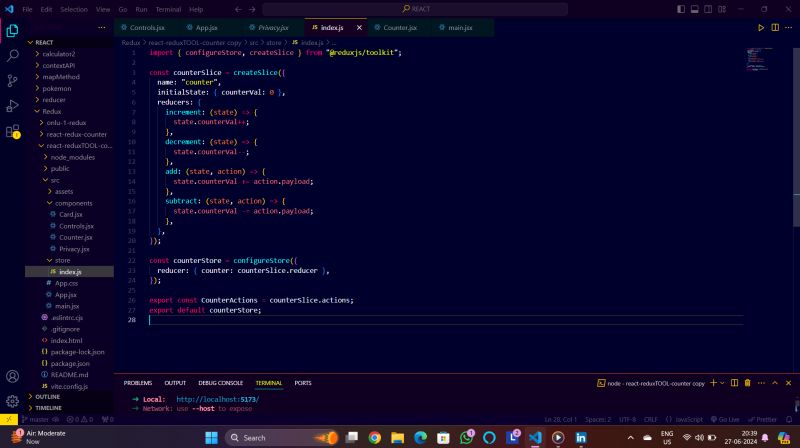Split the editor to the right
This screenshot has width=800, height=448.
(775, 28)
